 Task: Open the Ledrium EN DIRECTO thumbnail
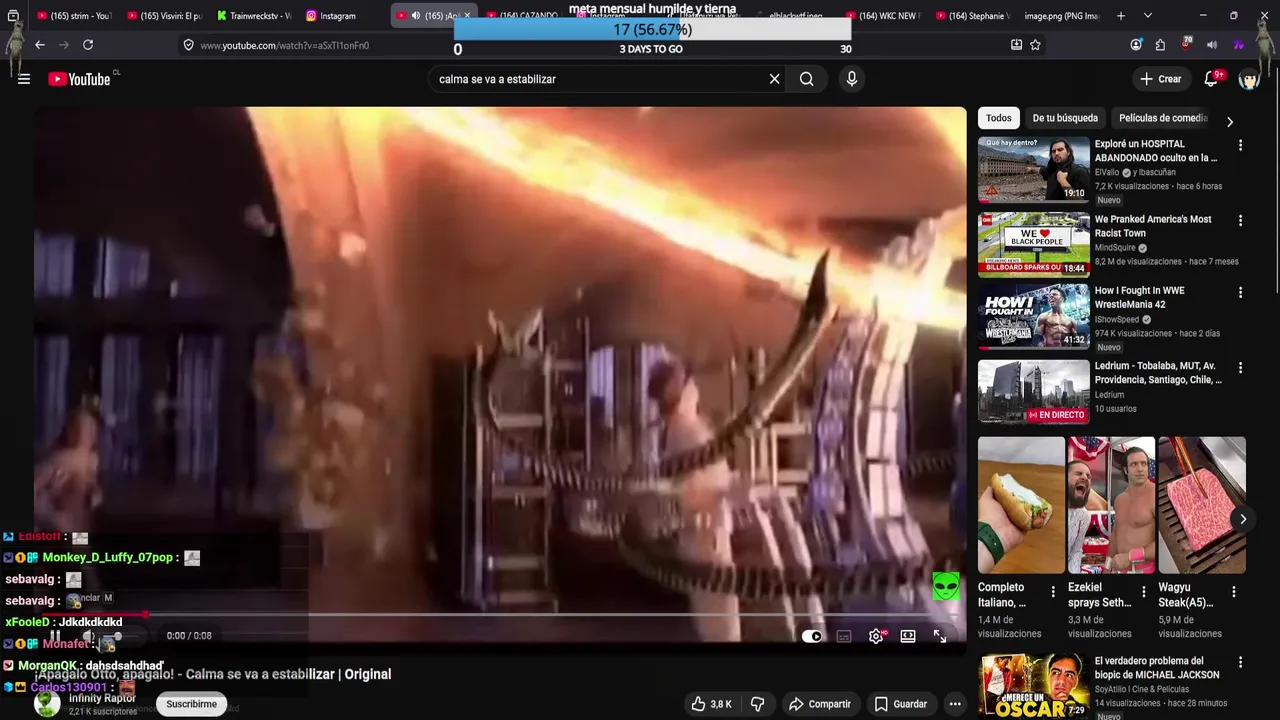[x=1034, y=391]
